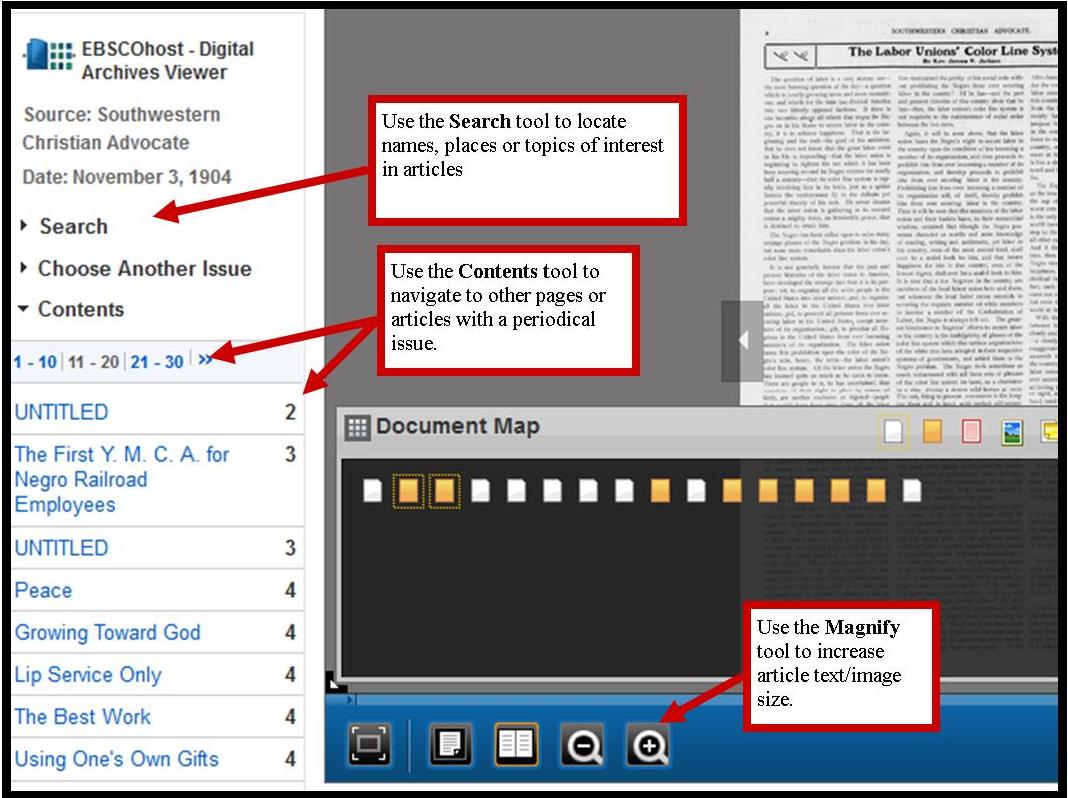This screenshot has height=798, width=1068.
Task: Open the third page thumbnail in Document Map
Action: [444, 490]
